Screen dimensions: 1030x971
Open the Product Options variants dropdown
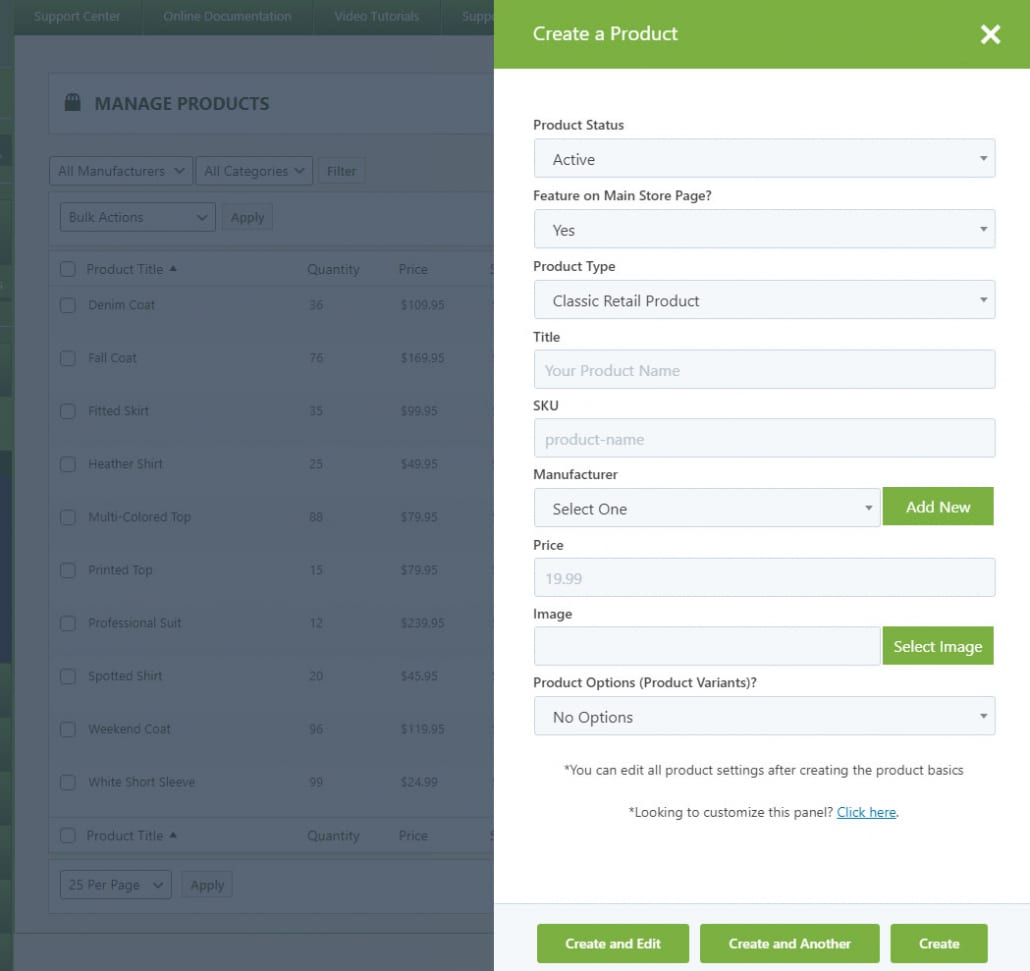764,716
